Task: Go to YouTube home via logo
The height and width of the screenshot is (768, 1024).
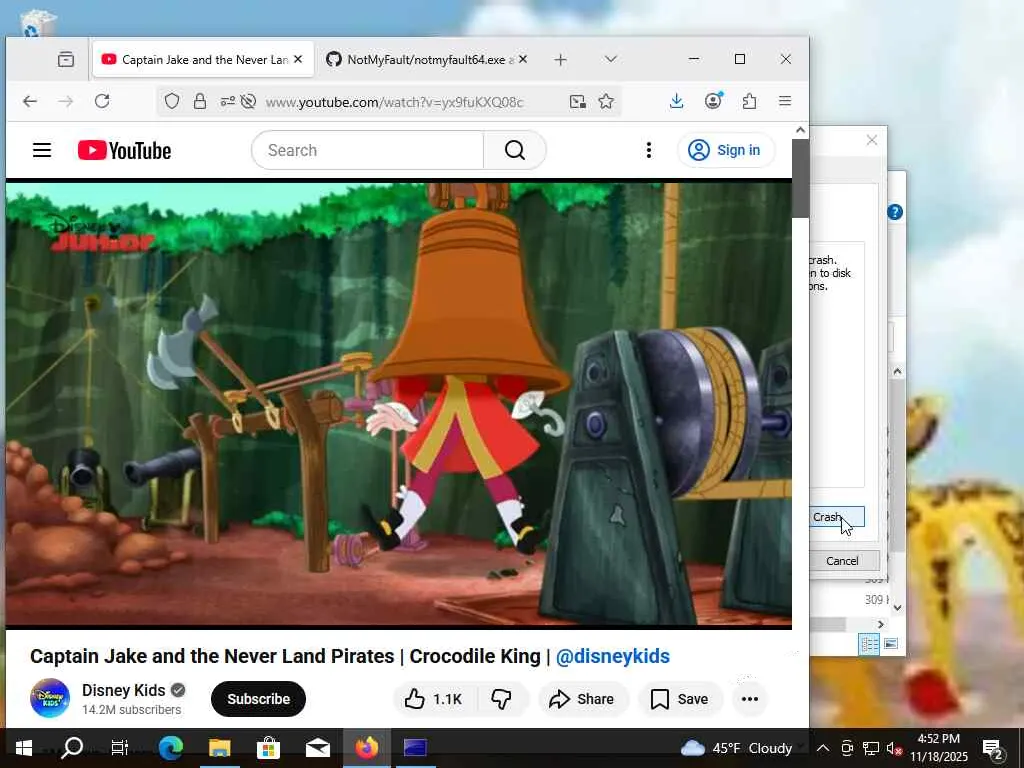Action: click(124, 150)
